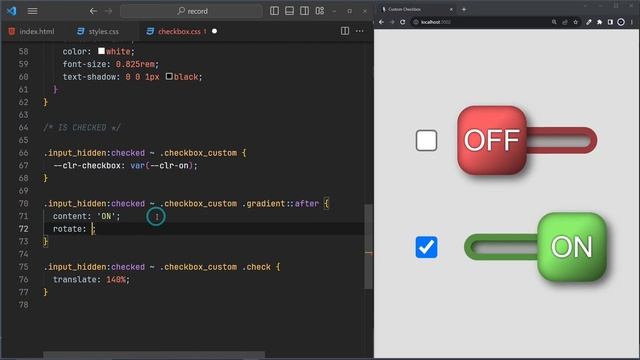640x360 pixels.
Task: Open the VS Code hamburger menu
Action: [32, 11]
